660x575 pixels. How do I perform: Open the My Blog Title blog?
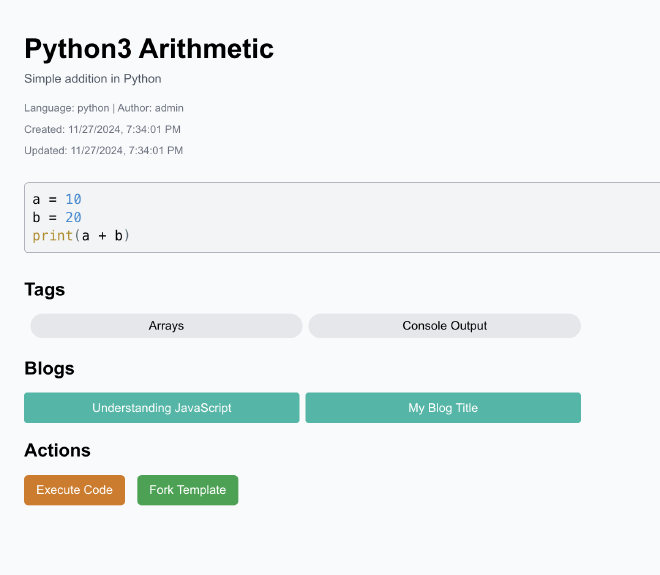[x=443, y=408]
